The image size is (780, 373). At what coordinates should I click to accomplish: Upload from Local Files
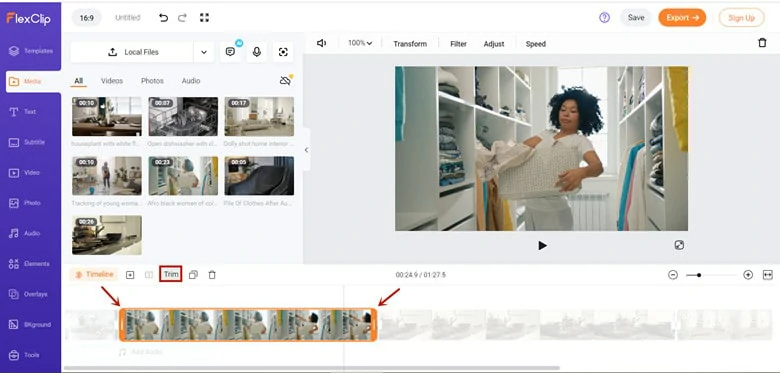[x=132, y=52]
